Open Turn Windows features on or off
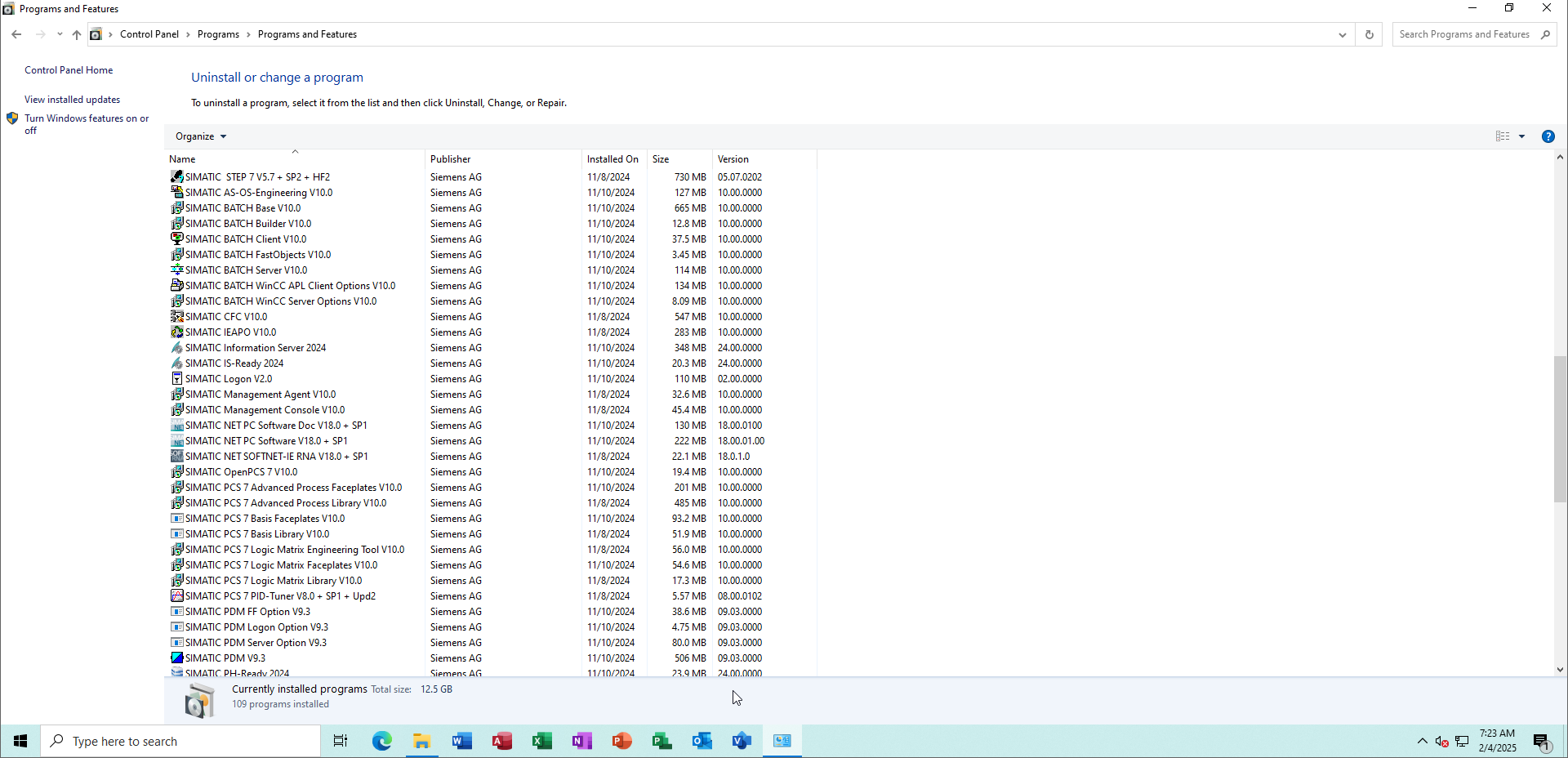This screenshot has width=1568, height=758. [x=87, y=124]
